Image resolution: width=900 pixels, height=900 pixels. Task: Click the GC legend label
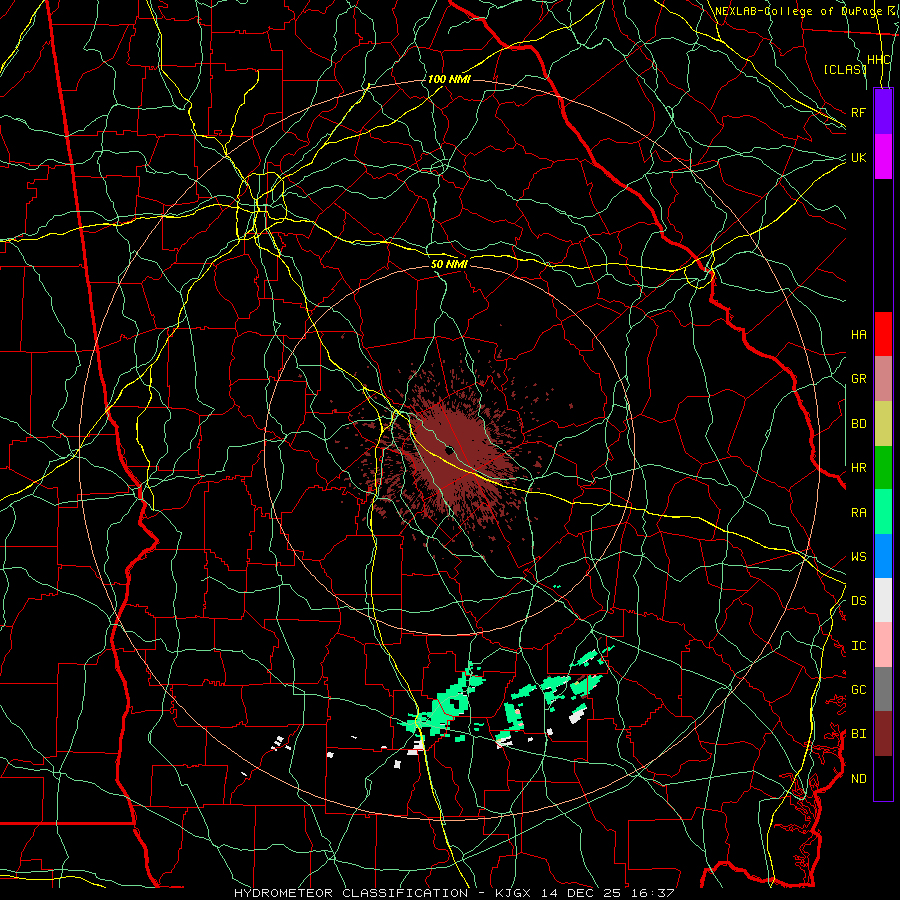point(858,690)
